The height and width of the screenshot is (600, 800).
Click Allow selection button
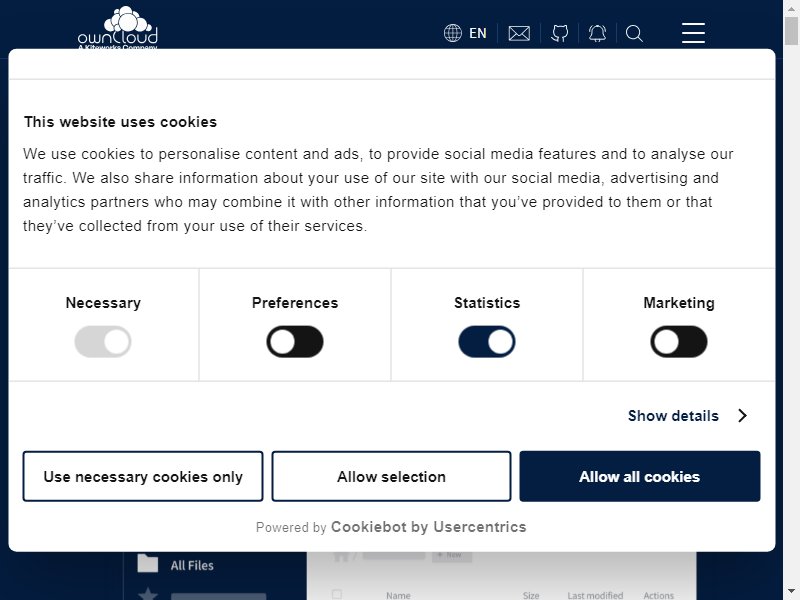(391, 476)
